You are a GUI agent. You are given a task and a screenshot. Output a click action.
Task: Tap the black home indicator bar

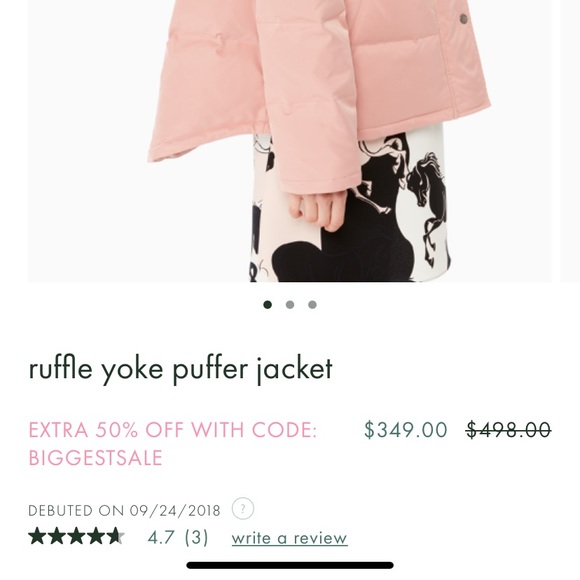[x=290, y=565]
